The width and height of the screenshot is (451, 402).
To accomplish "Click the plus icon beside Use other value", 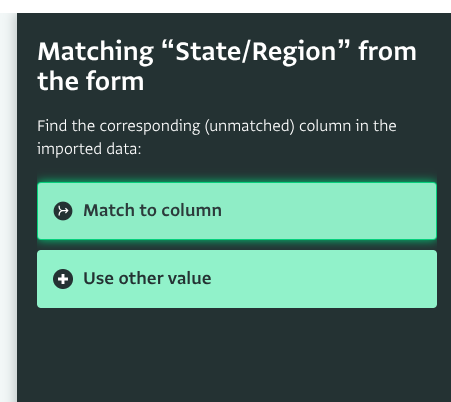I will tap(63, 279).
